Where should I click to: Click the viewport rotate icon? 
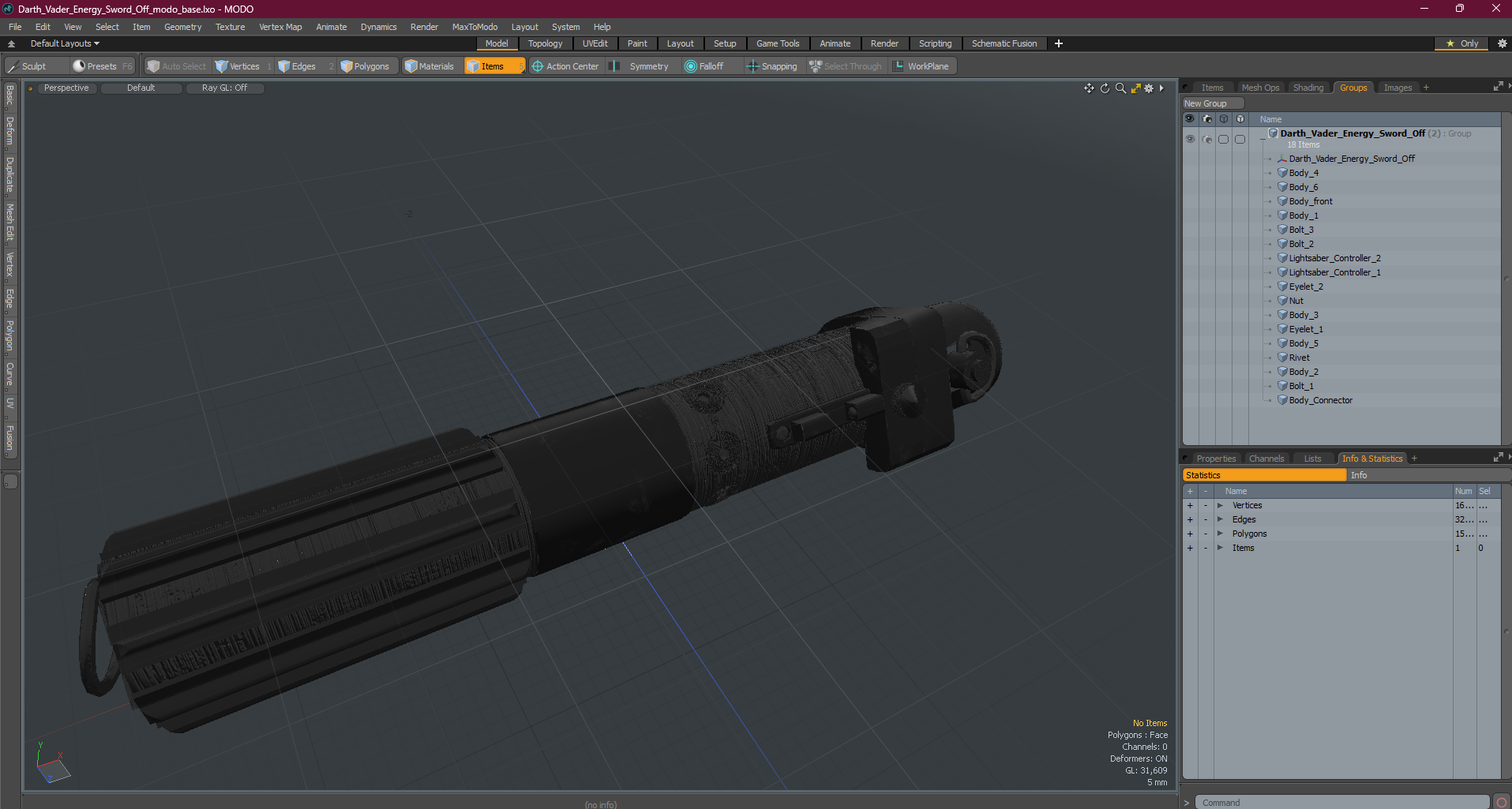click(1105, 88)
